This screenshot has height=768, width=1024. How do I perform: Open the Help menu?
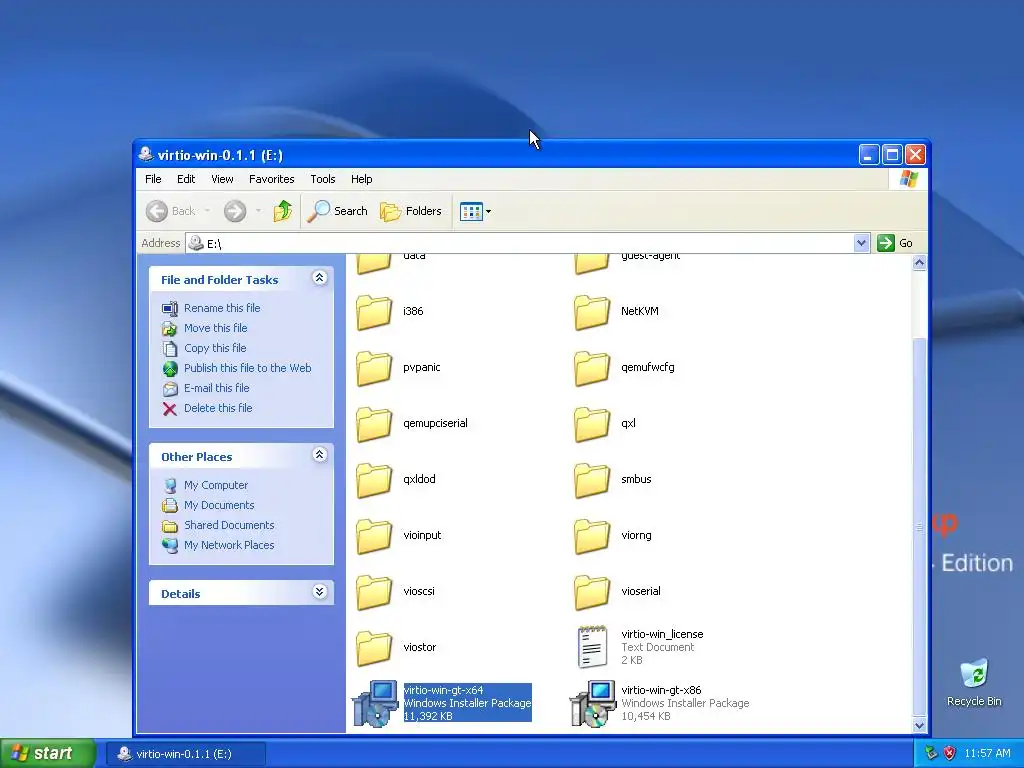click(x=361, y=179)
